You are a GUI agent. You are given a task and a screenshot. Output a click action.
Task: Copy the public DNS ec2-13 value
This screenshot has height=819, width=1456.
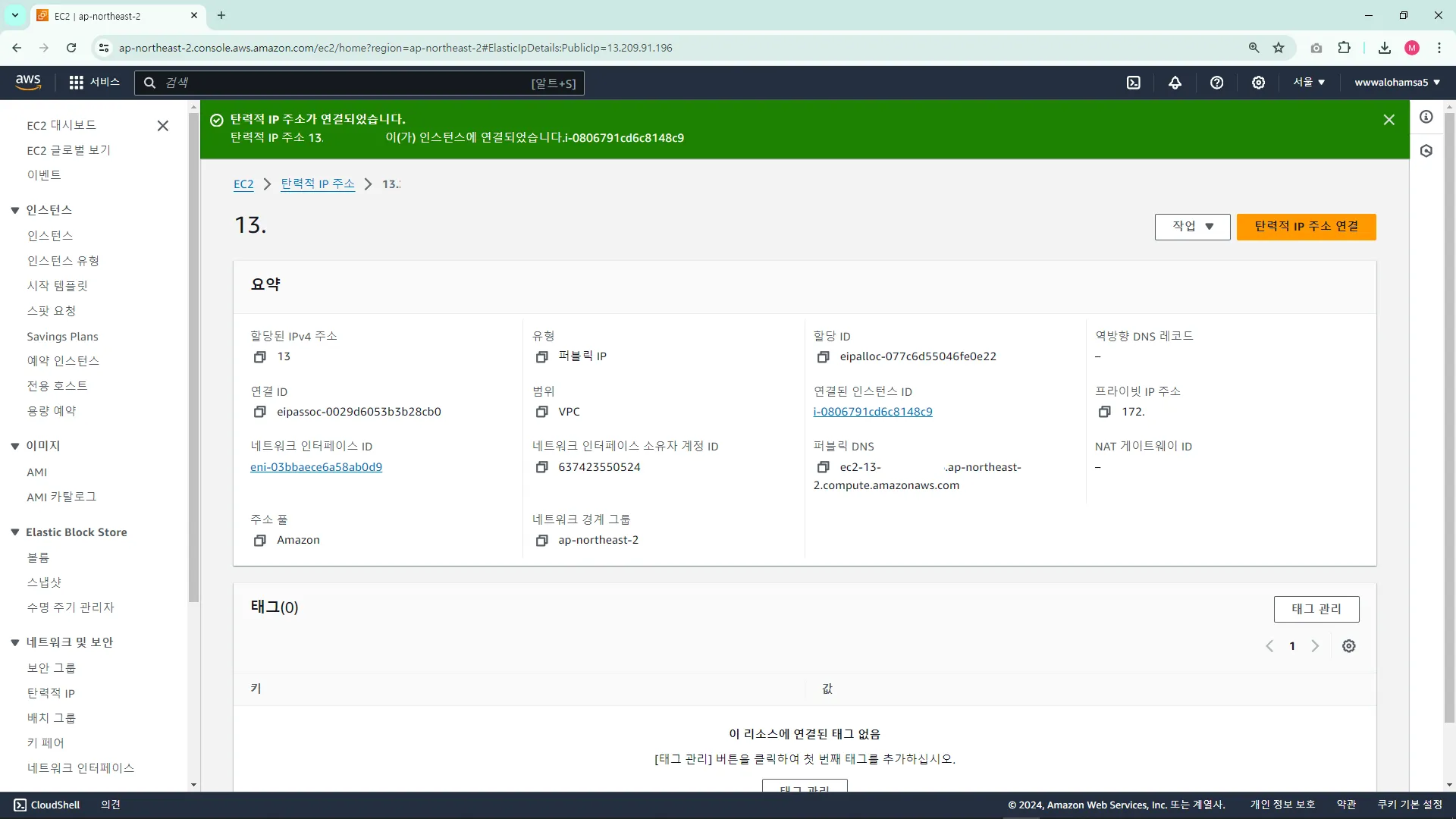(823, 467)
